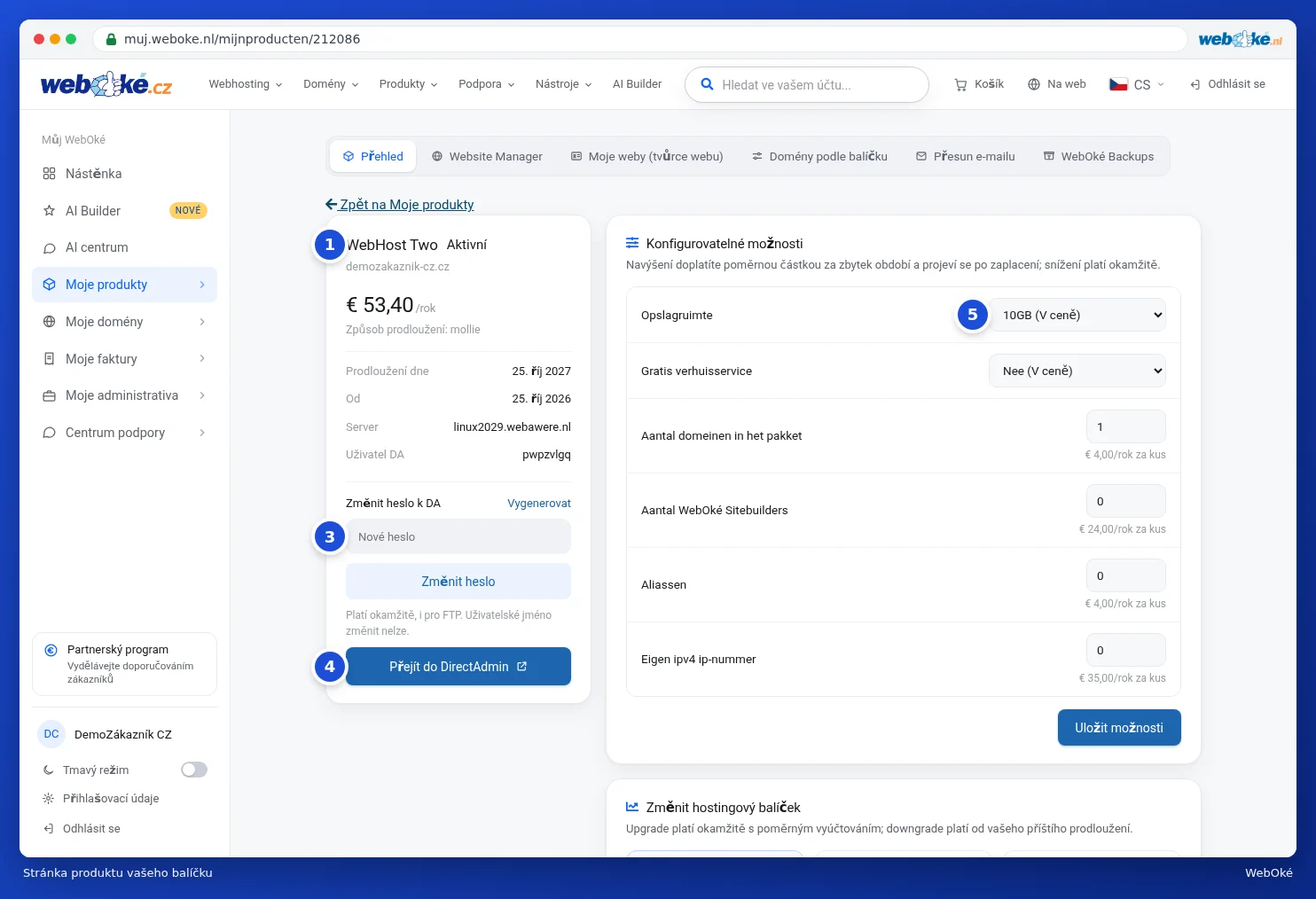Image resolution: width=1316 pixels, height=899 pixels.
Task: Click the account search field
Action: point(807,85)
